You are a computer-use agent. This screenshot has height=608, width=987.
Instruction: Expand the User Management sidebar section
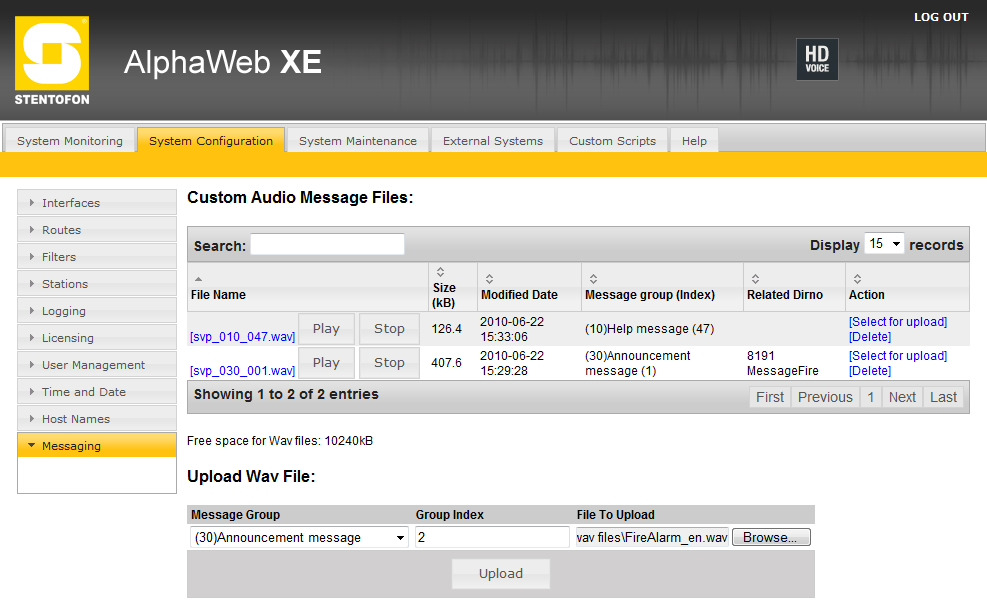click(x=97, y=365)
